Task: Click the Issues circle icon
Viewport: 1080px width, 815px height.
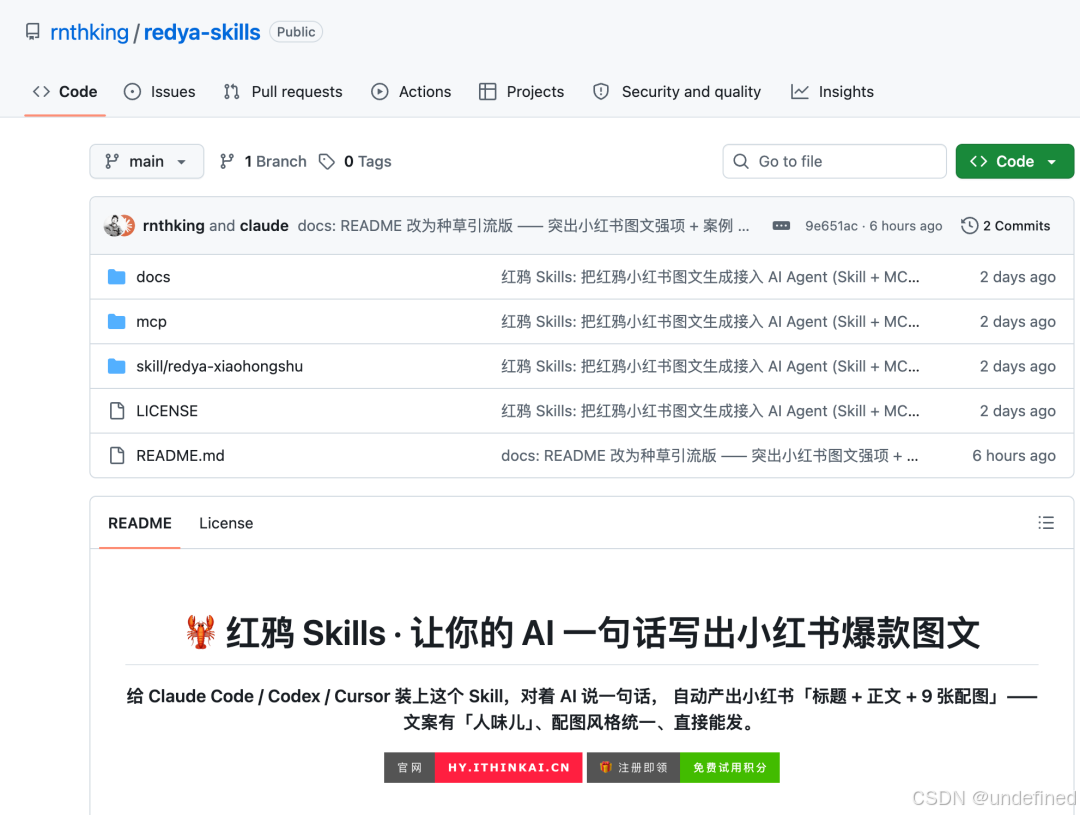Action: 132,92
